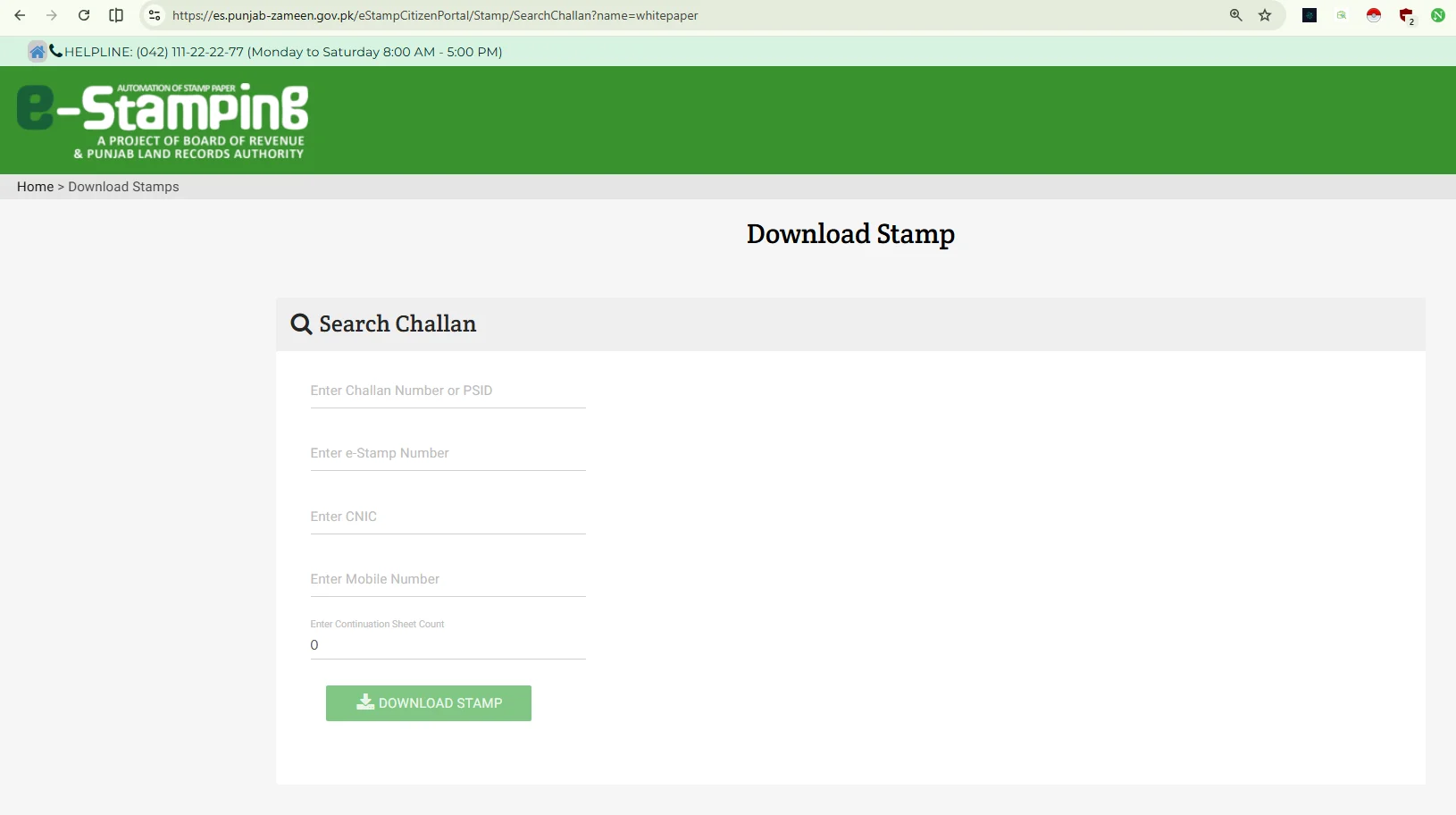Open the red shield extension icon
The width and height of the screenshot is (1456, 815).
[x=1406, y=15]
